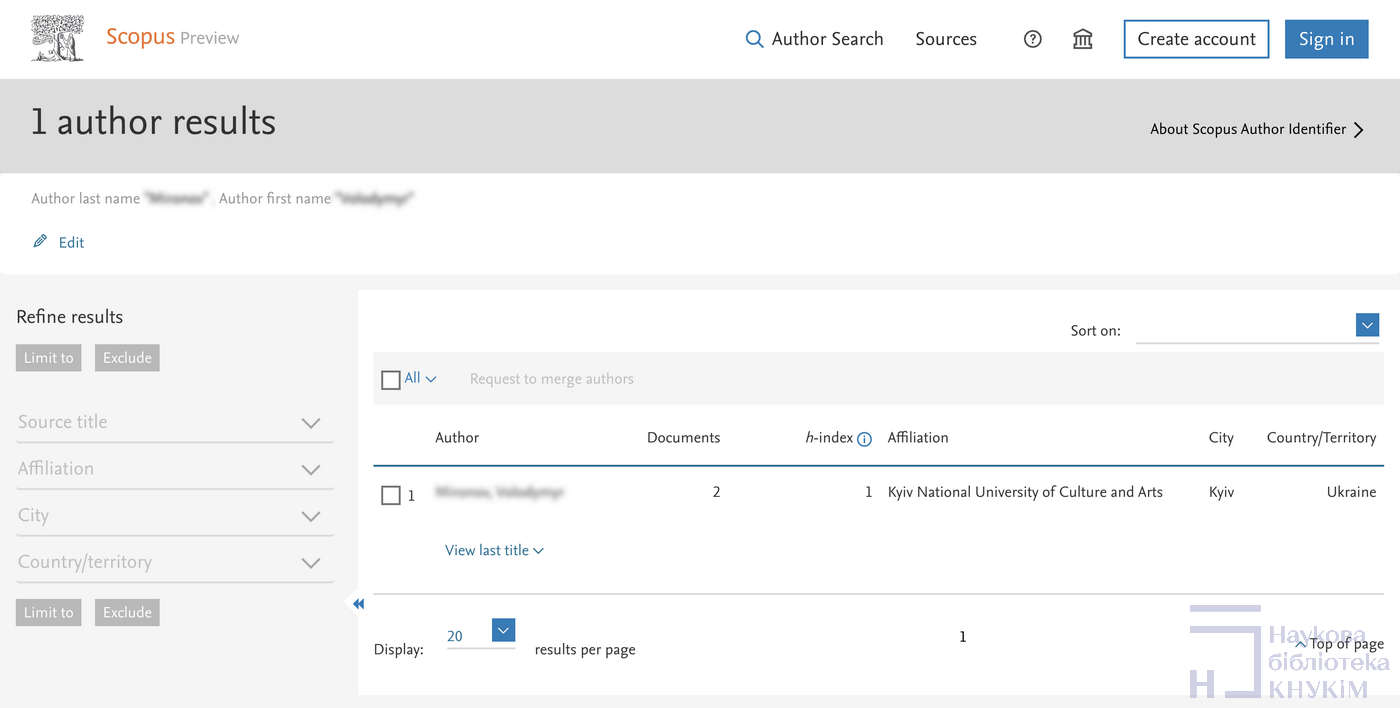Select the checkbox for author result 1
The image size is (1400, 708).
391,495
